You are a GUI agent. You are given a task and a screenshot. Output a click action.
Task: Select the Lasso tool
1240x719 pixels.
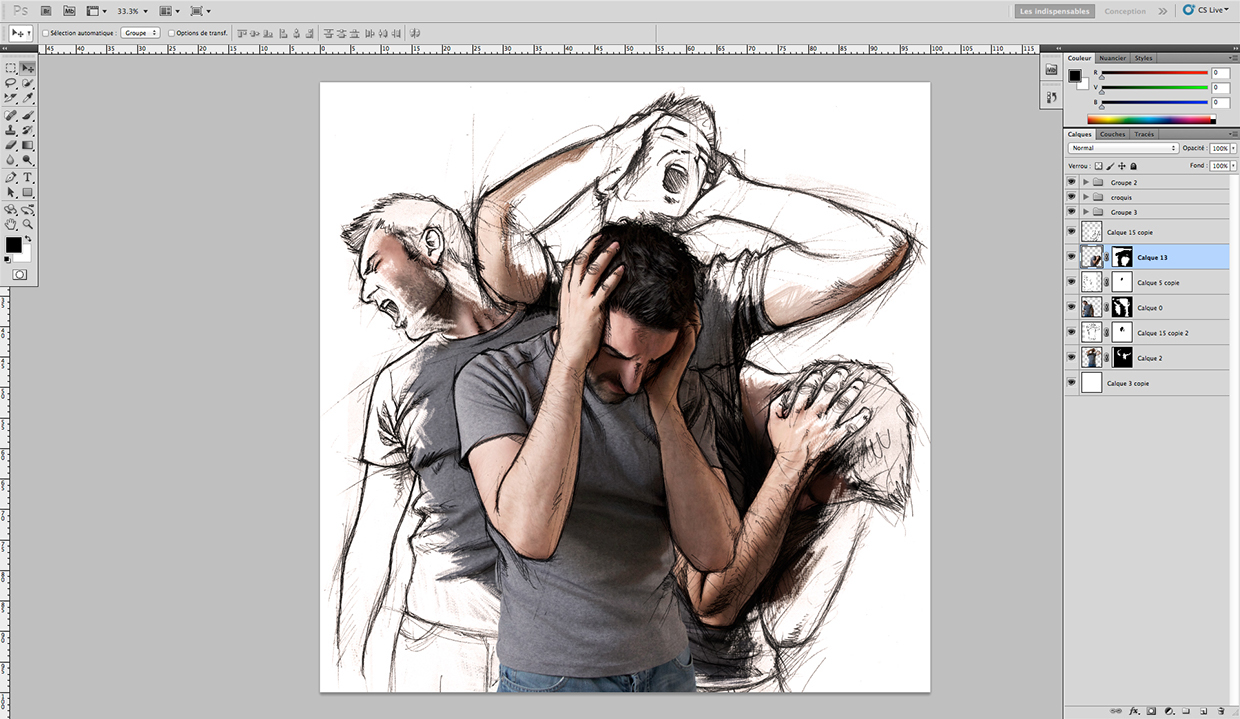click(11, 84)
